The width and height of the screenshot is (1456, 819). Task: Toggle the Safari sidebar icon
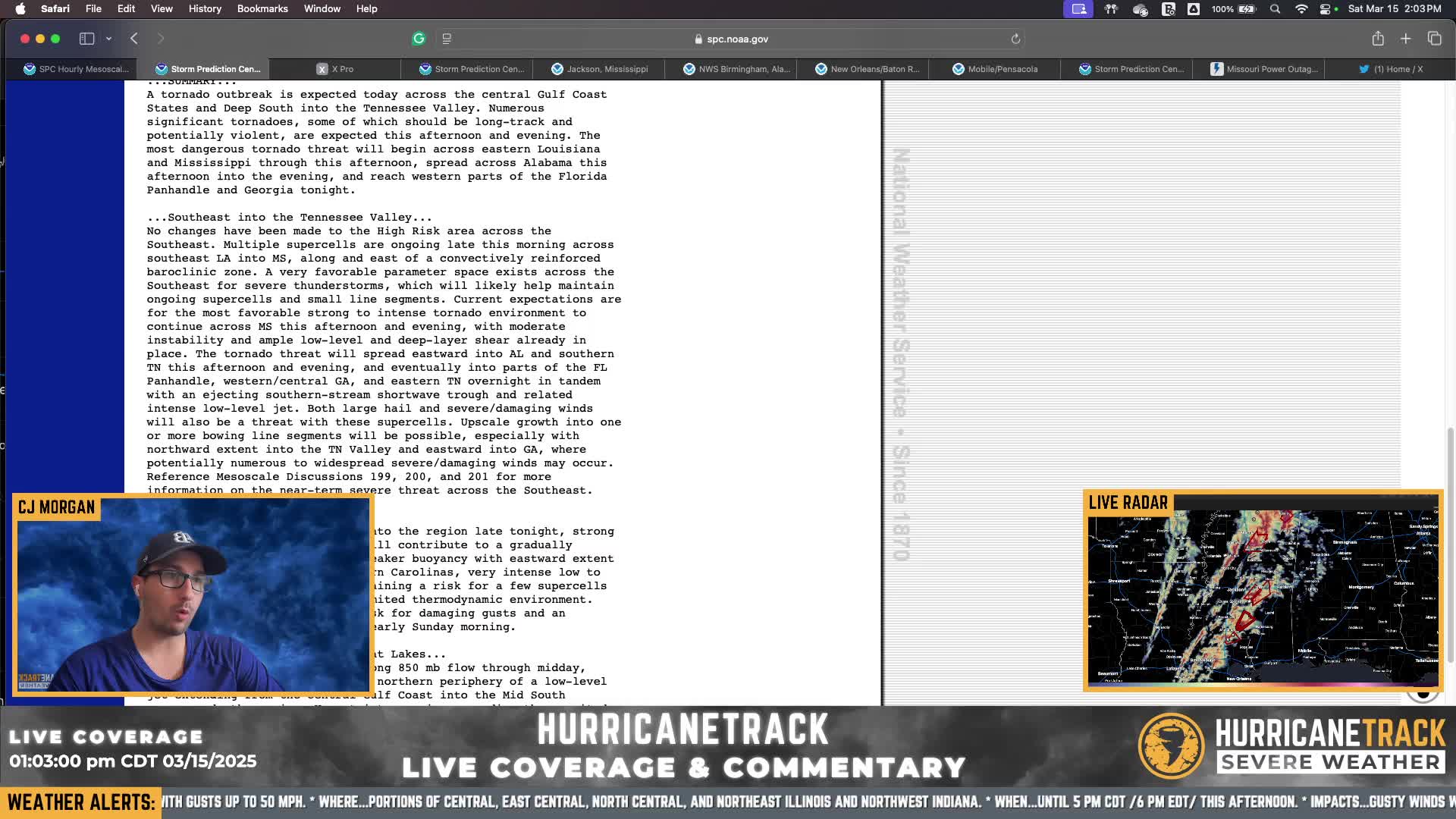(x=86, y=39)
